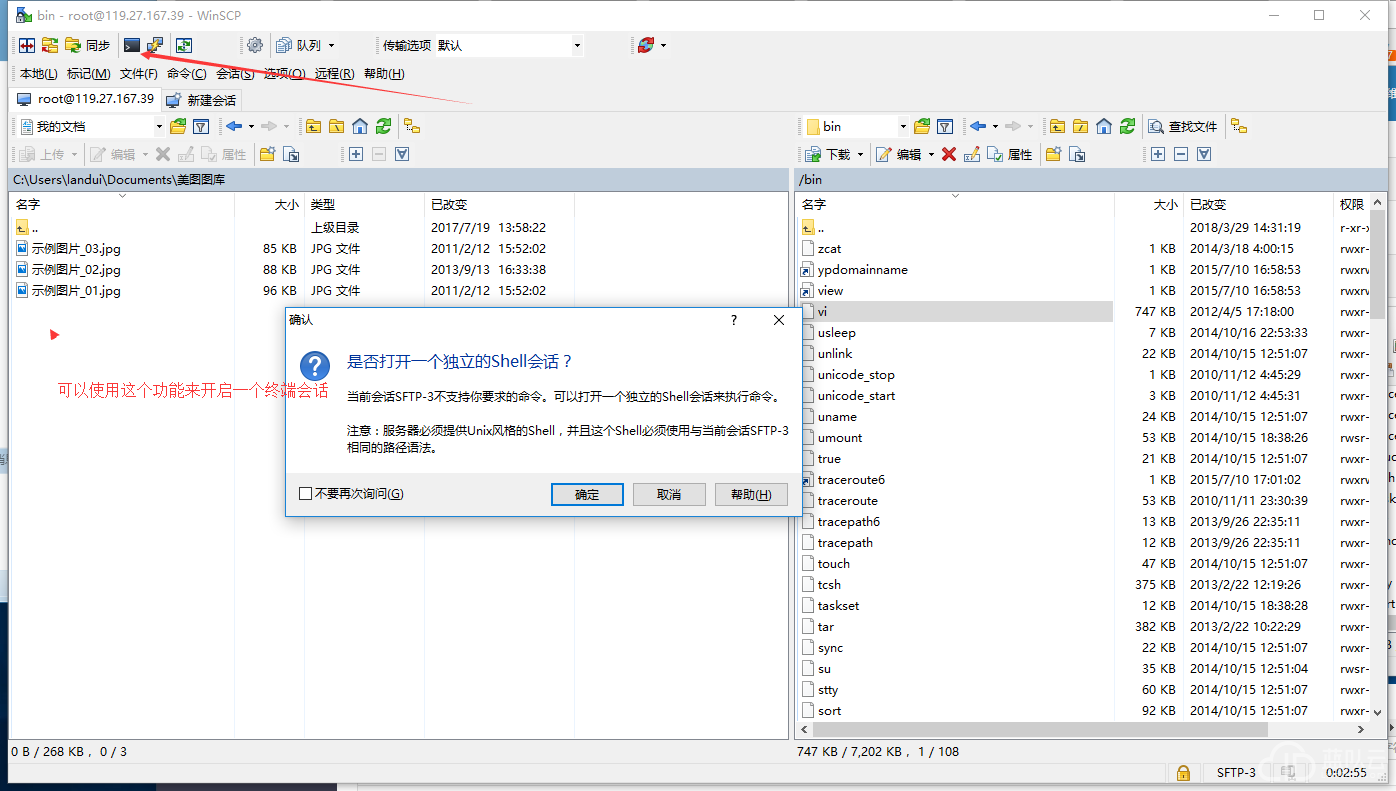Image resolution: width=1396 pixels, height=791 pixels.
Task: Open the 帮助(H) menu
Action: coord(384,74)
